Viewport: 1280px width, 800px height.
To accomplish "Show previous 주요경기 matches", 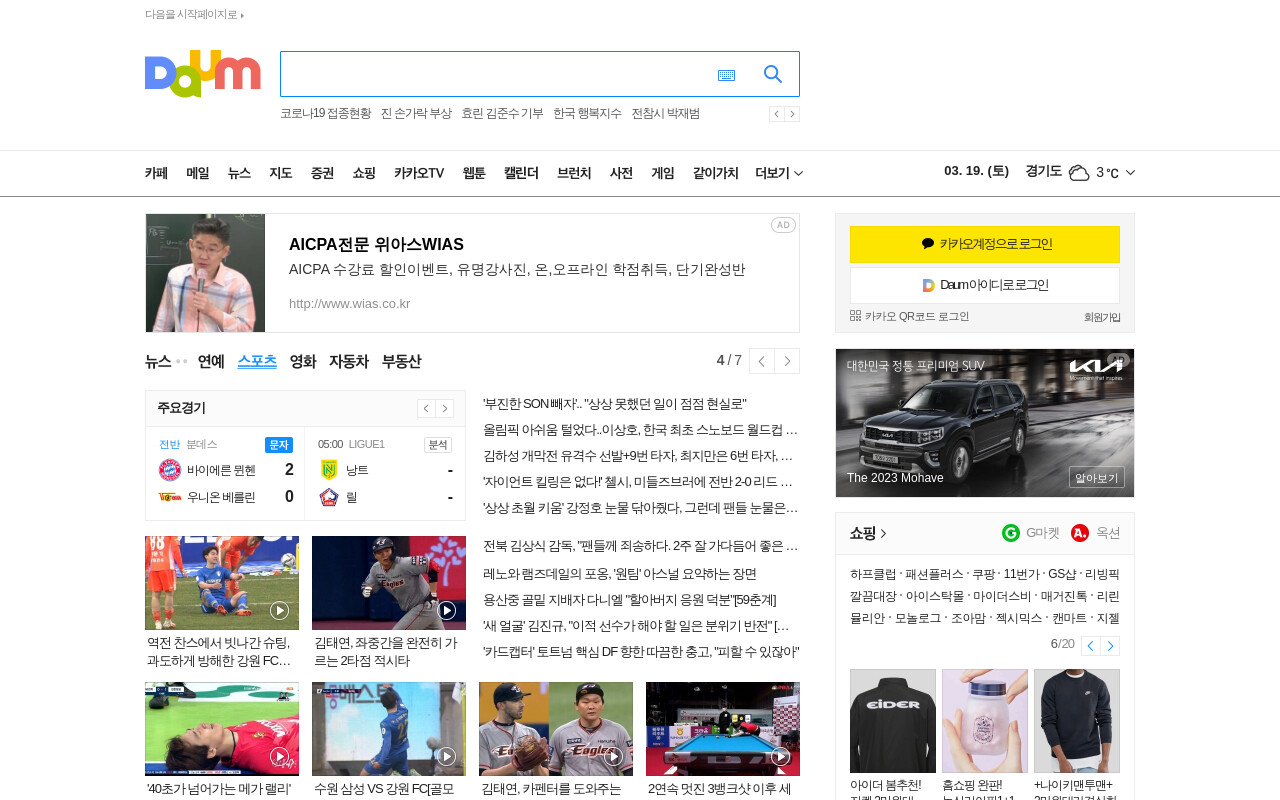I will tap(426, 408).
